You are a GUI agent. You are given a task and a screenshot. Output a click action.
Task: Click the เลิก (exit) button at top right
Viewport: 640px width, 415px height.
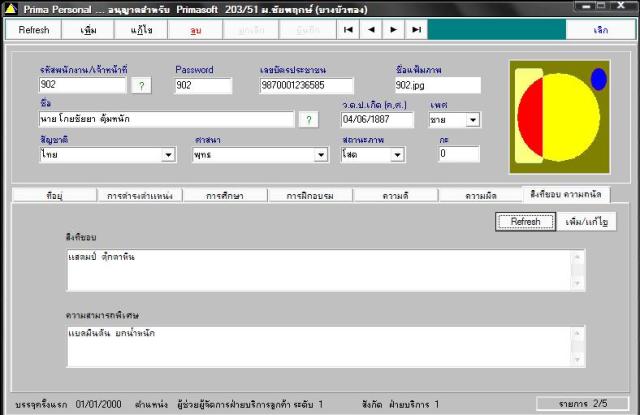[x=600, y=30]
